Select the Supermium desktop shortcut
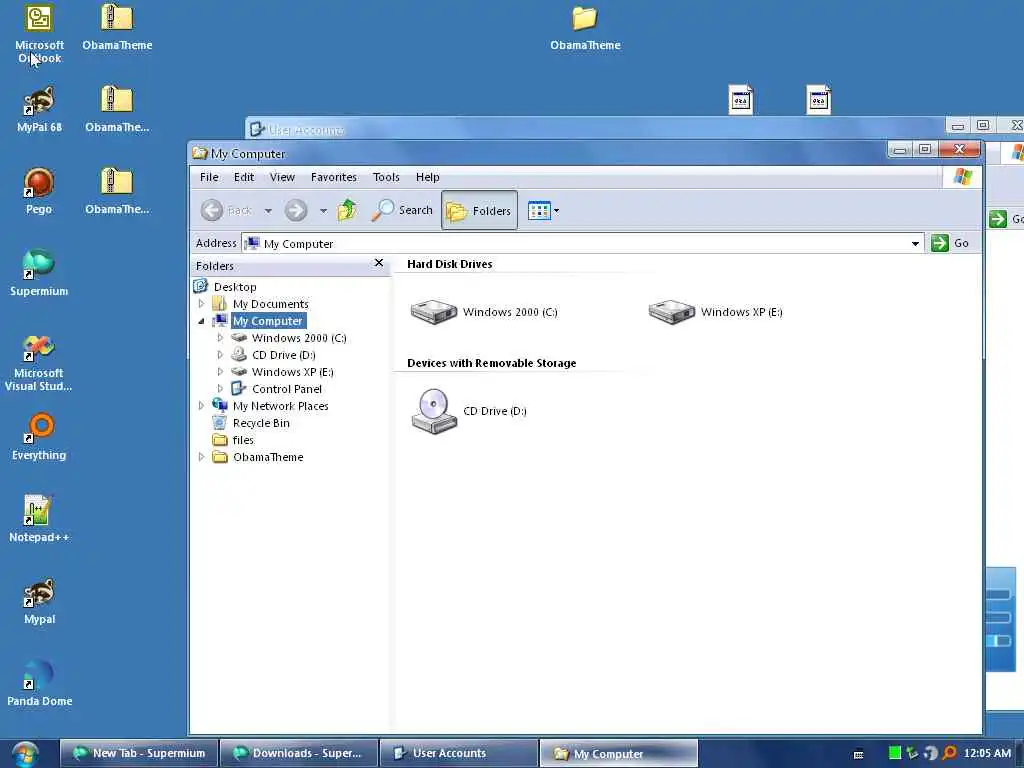 tap(39, 272)
